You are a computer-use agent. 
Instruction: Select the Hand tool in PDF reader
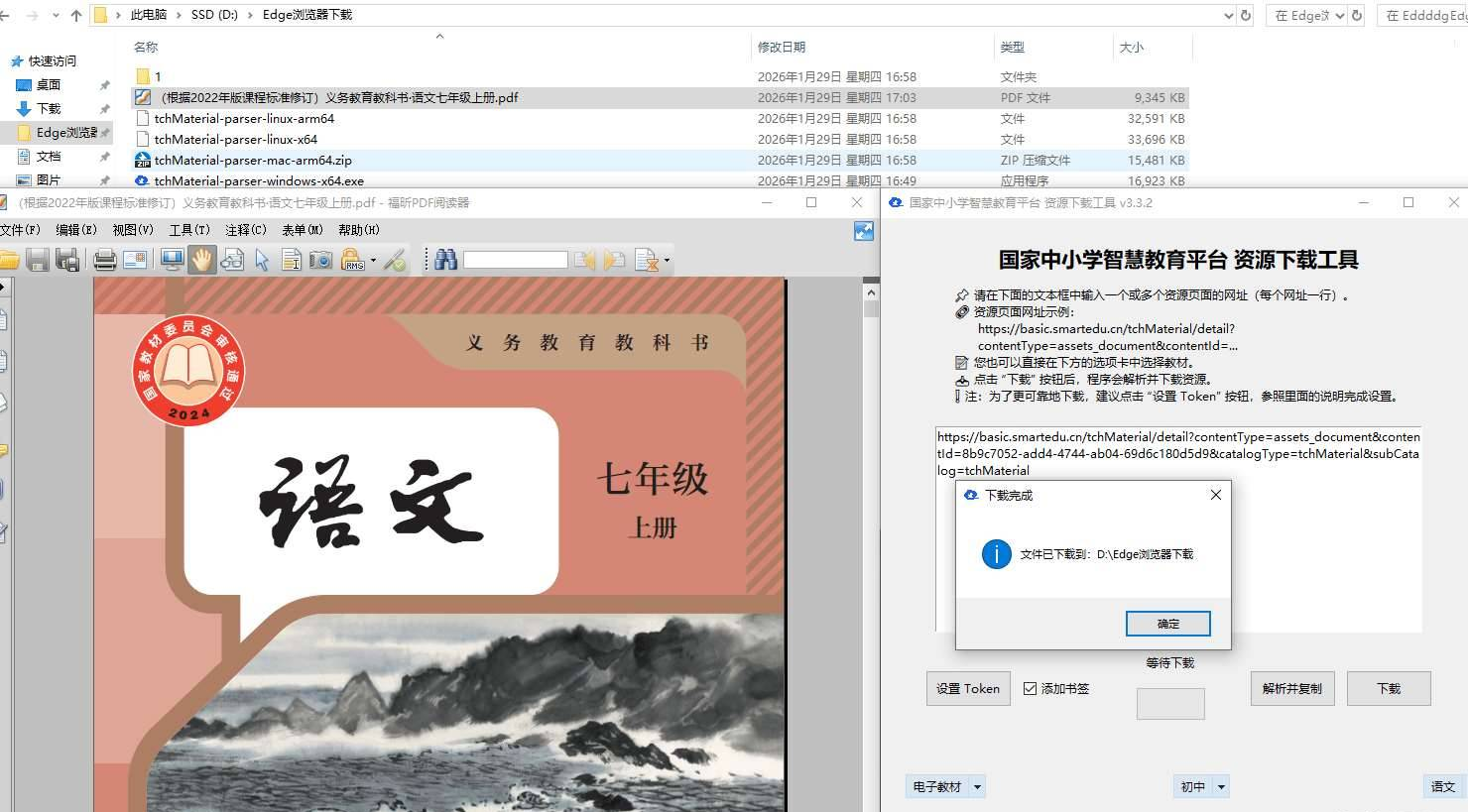(x=202, y=260)
